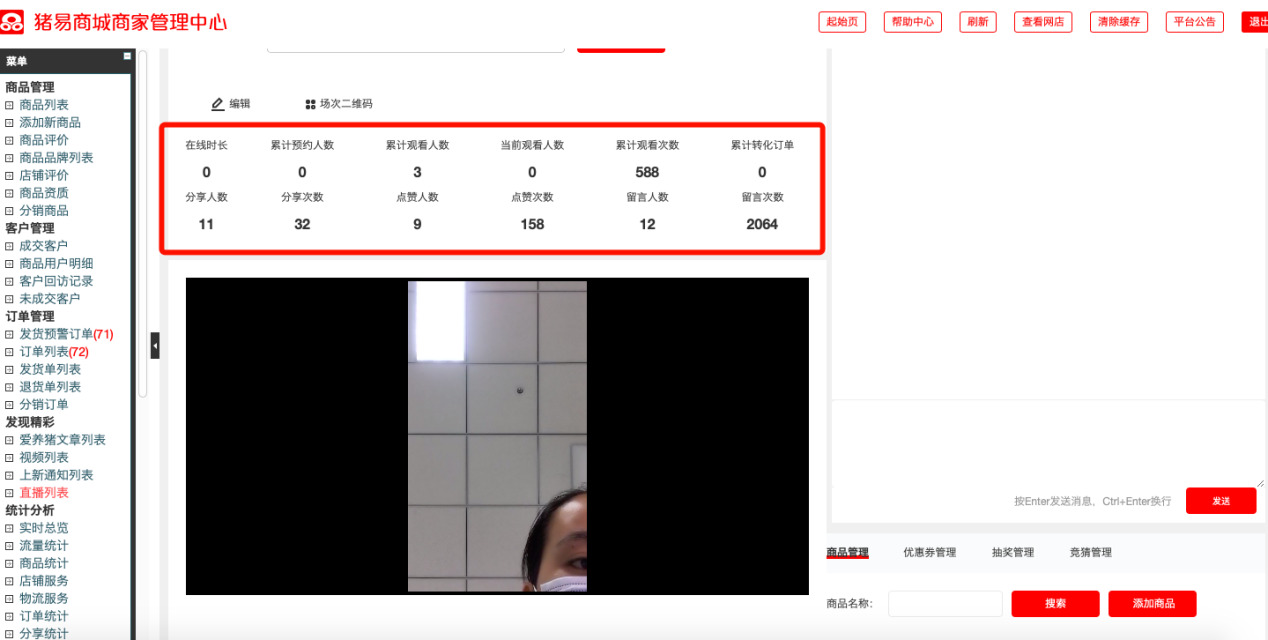
Task: Click the 清除缓存 button
Action: (1119, 22)
